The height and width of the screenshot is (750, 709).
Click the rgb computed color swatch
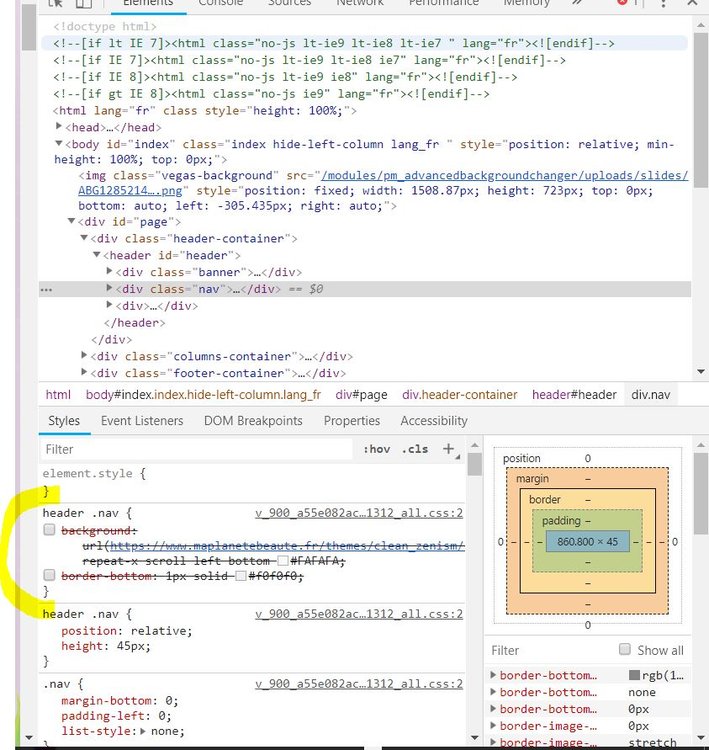[x=634, y=675]
